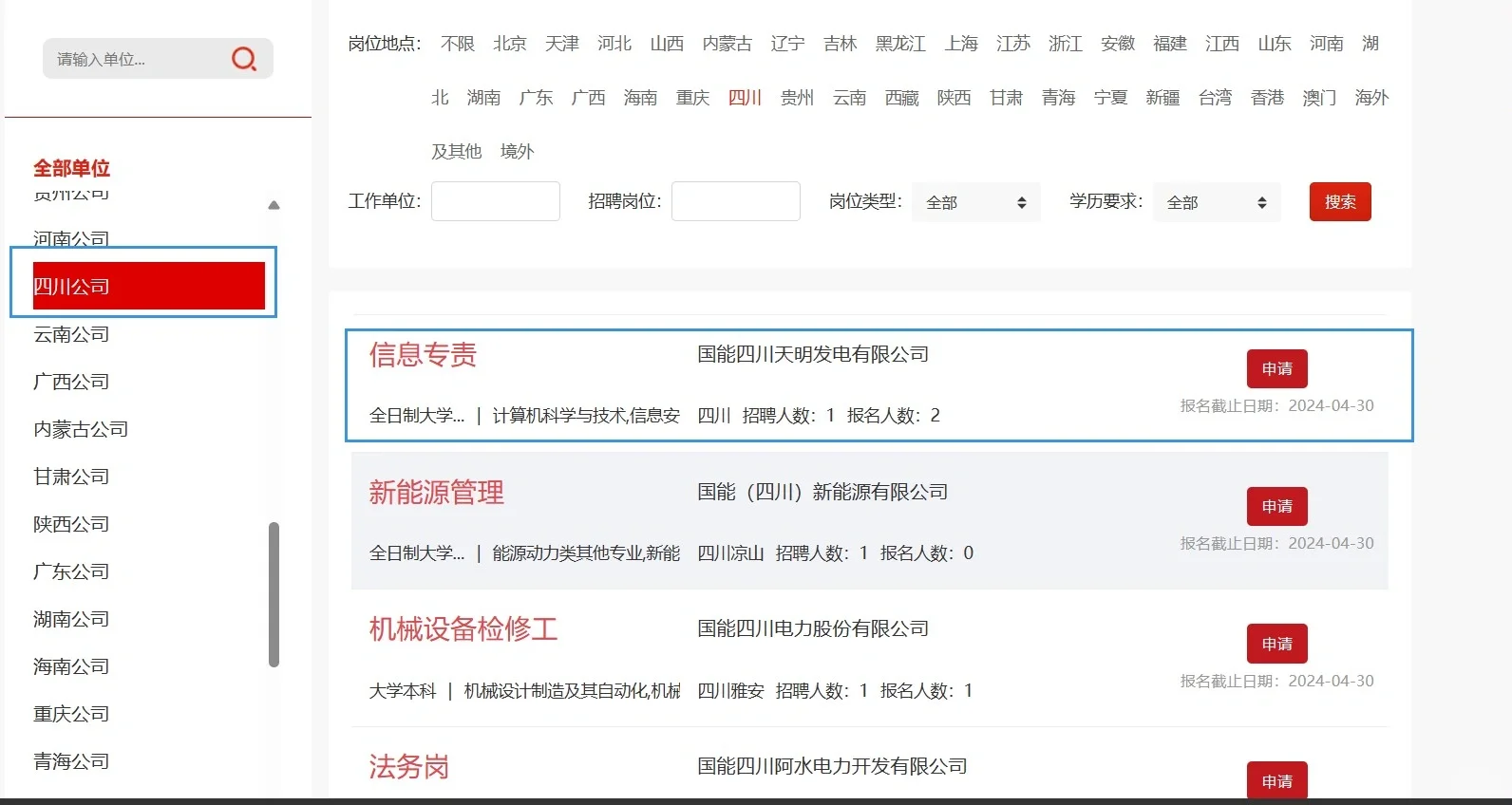Click the red 搜索 button
This screenshot has width=1512, height=805.
(x=1340, y=201)
